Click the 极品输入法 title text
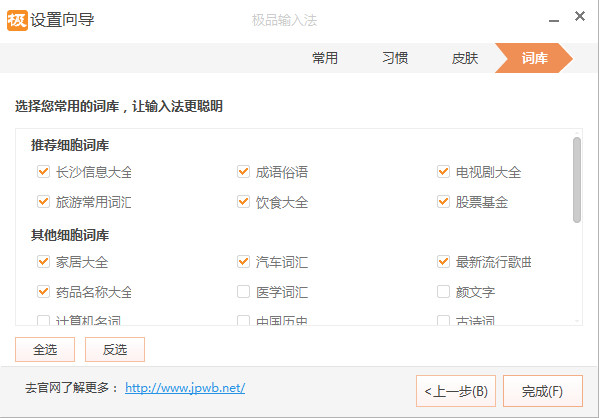The height and width of the screenshot is (418, 599). [x=285, y=20]
